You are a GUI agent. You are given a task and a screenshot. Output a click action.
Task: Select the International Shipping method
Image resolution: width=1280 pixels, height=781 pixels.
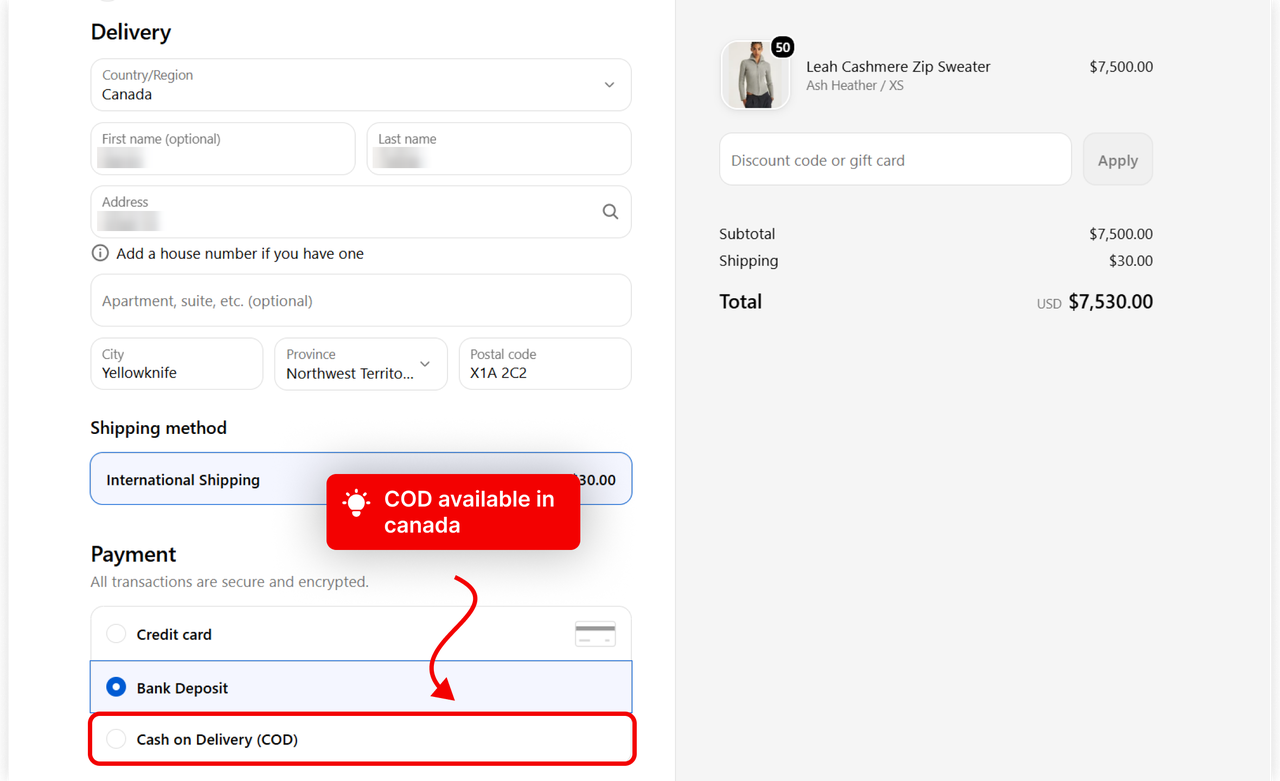coord(361,479)
